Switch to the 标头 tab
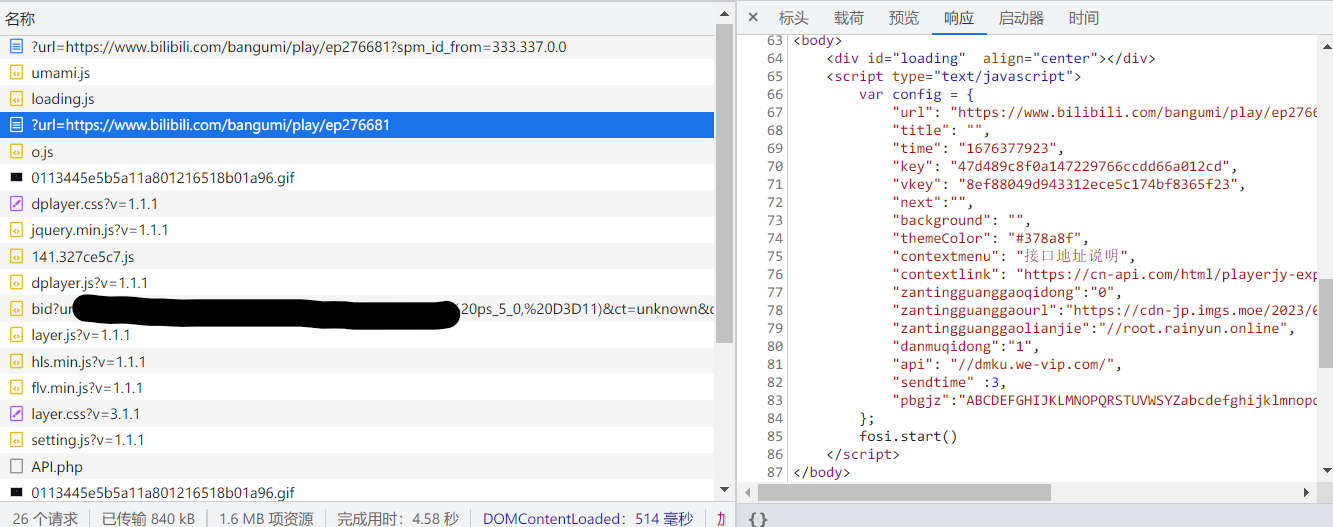Screen dimensions: 1333x527 coord(793,18)
